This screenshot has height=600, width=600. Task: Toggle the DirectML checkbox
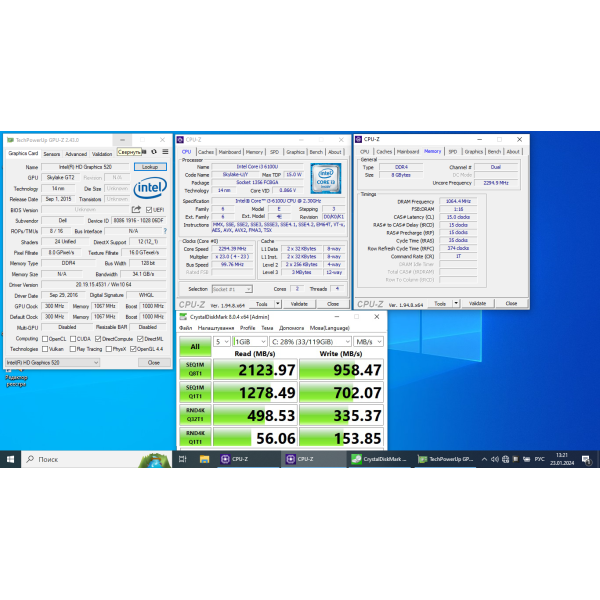(x=140, y=339)
